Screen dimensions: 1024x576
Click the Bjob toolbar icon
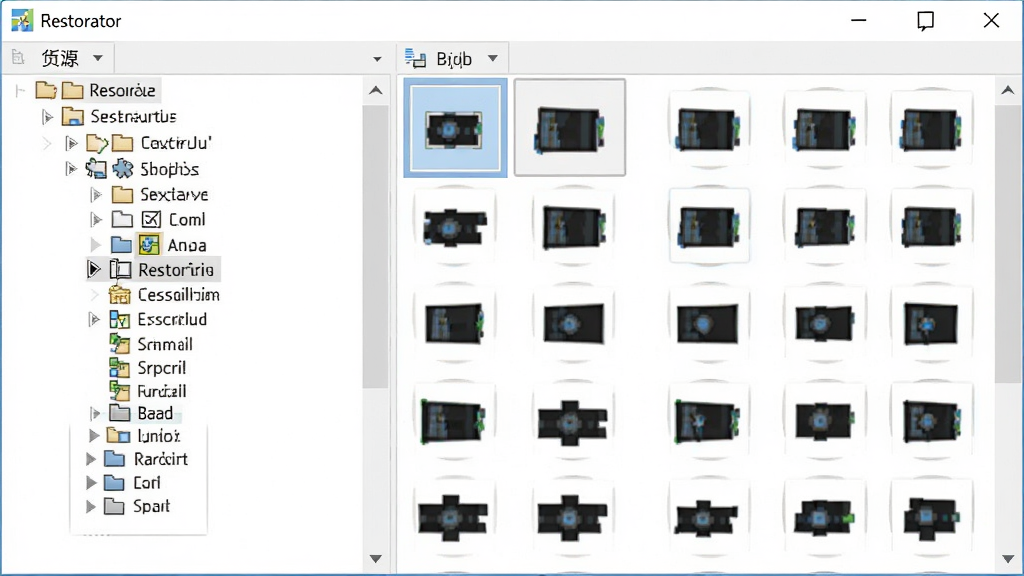click(415, 58)
